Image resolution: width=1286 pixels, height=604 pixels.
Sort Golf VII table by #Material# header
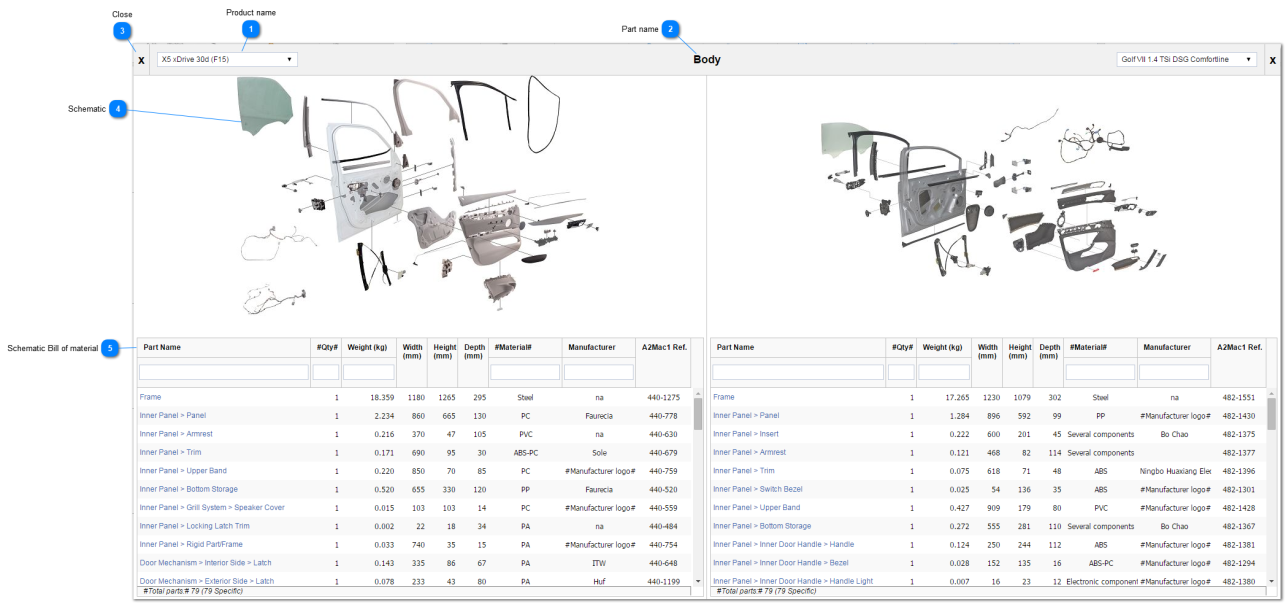pos(1088,348)
